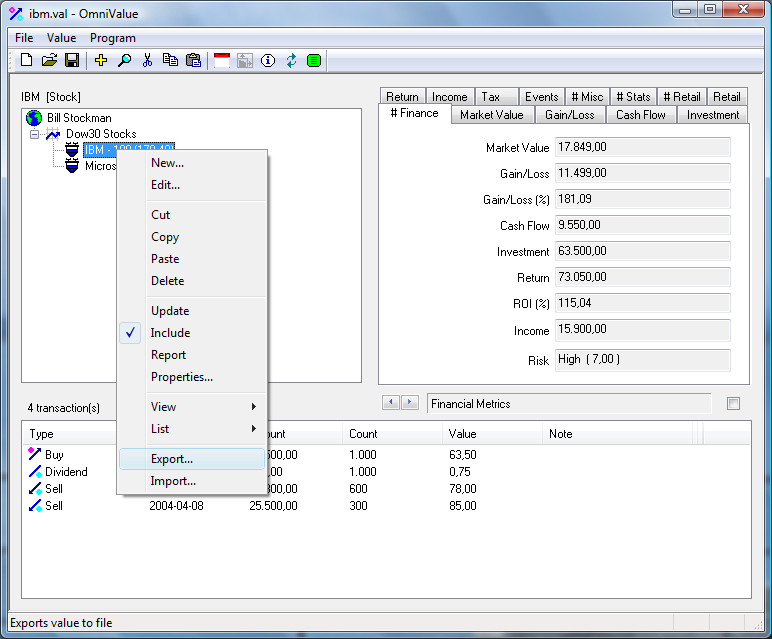Click the Value column header
This screenshot has width=772, height=639.
coord(492,434)
